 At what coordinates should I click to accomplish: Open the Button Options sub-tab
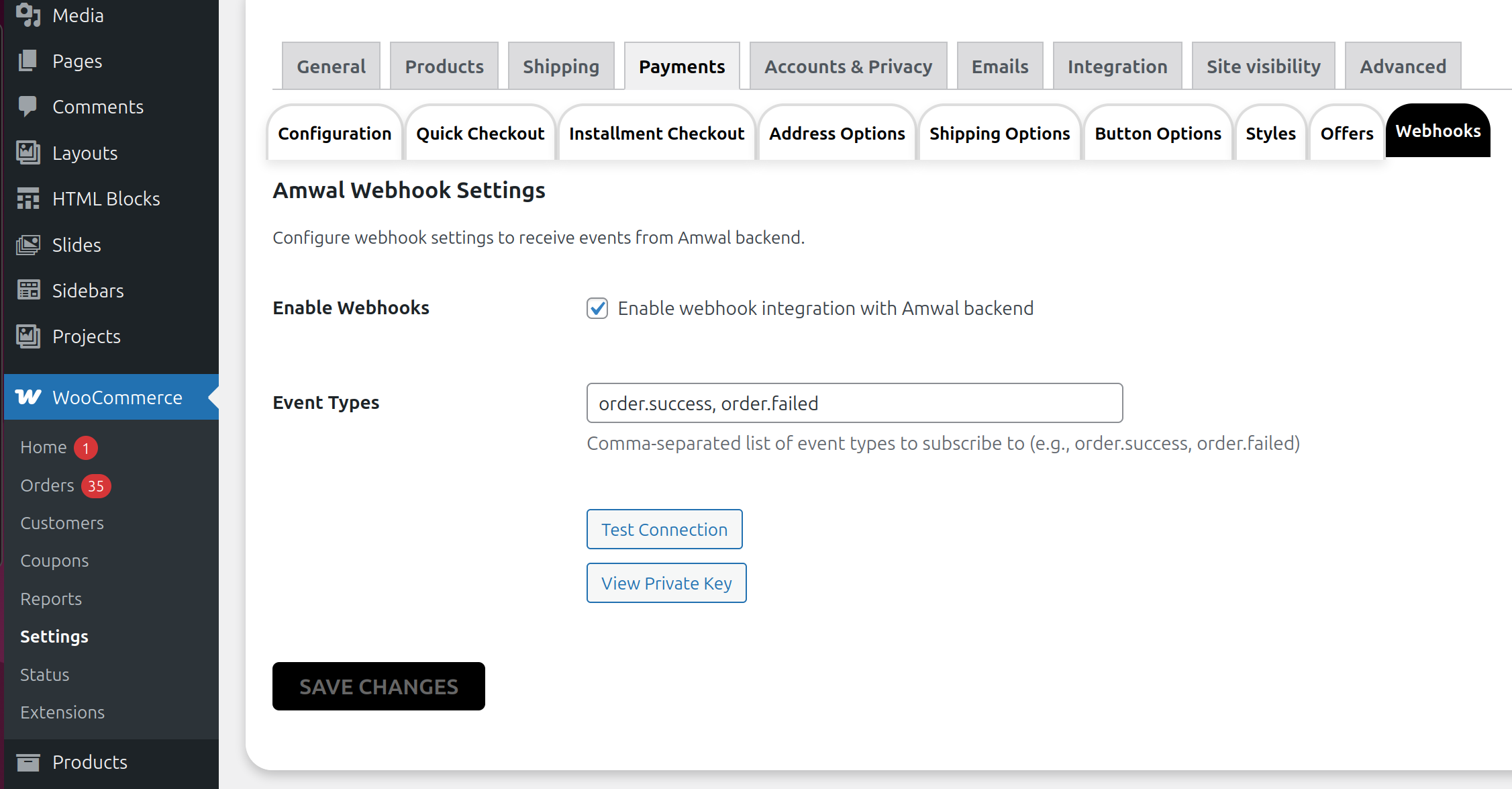tap(1158, 134)
